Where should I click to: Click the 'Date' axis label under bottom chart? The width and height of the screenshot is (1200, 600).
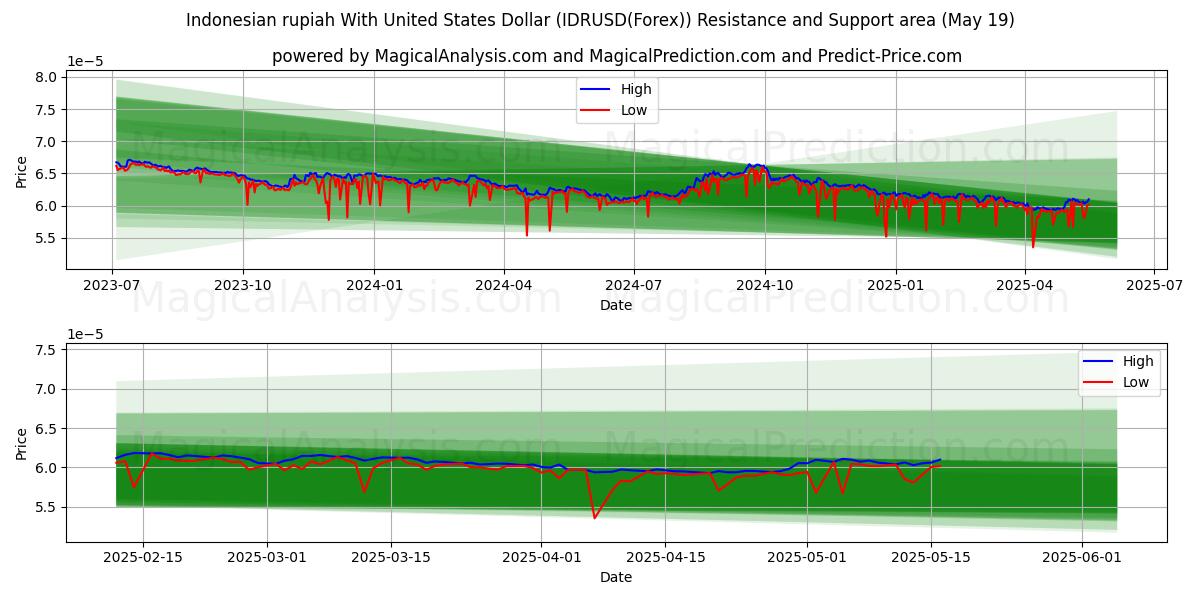tap(616, 577)
